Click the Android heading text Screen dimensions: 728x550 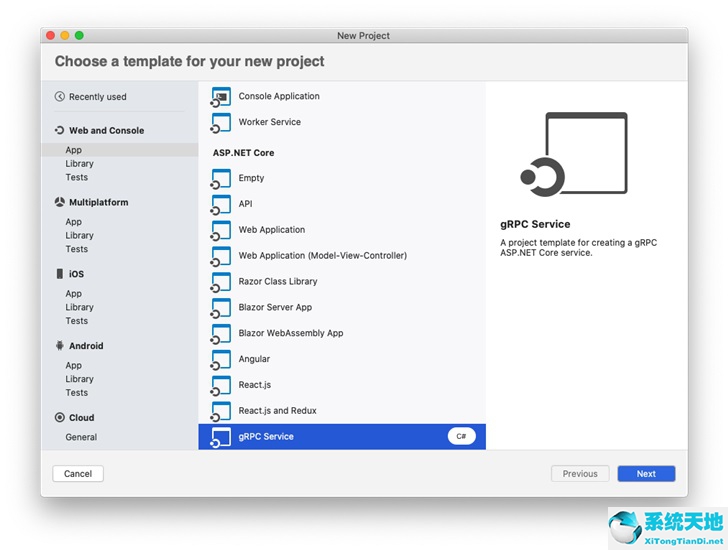pyautogui.click(x=86, y=346)
